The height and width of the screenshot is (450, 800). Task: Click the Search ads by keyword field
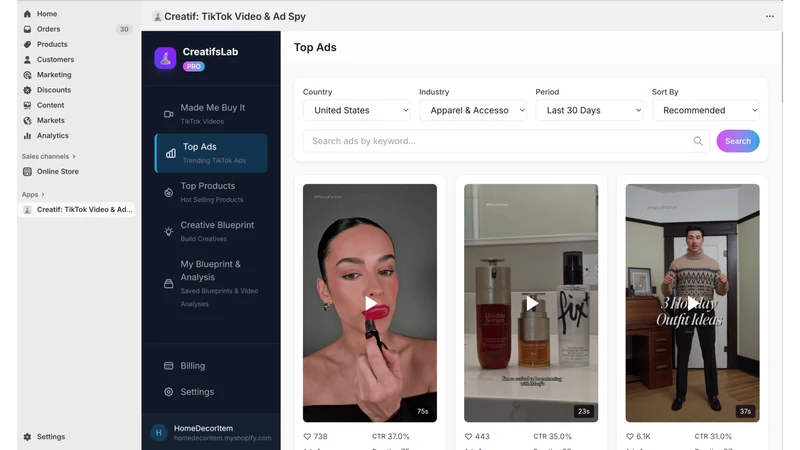[506, 141]
